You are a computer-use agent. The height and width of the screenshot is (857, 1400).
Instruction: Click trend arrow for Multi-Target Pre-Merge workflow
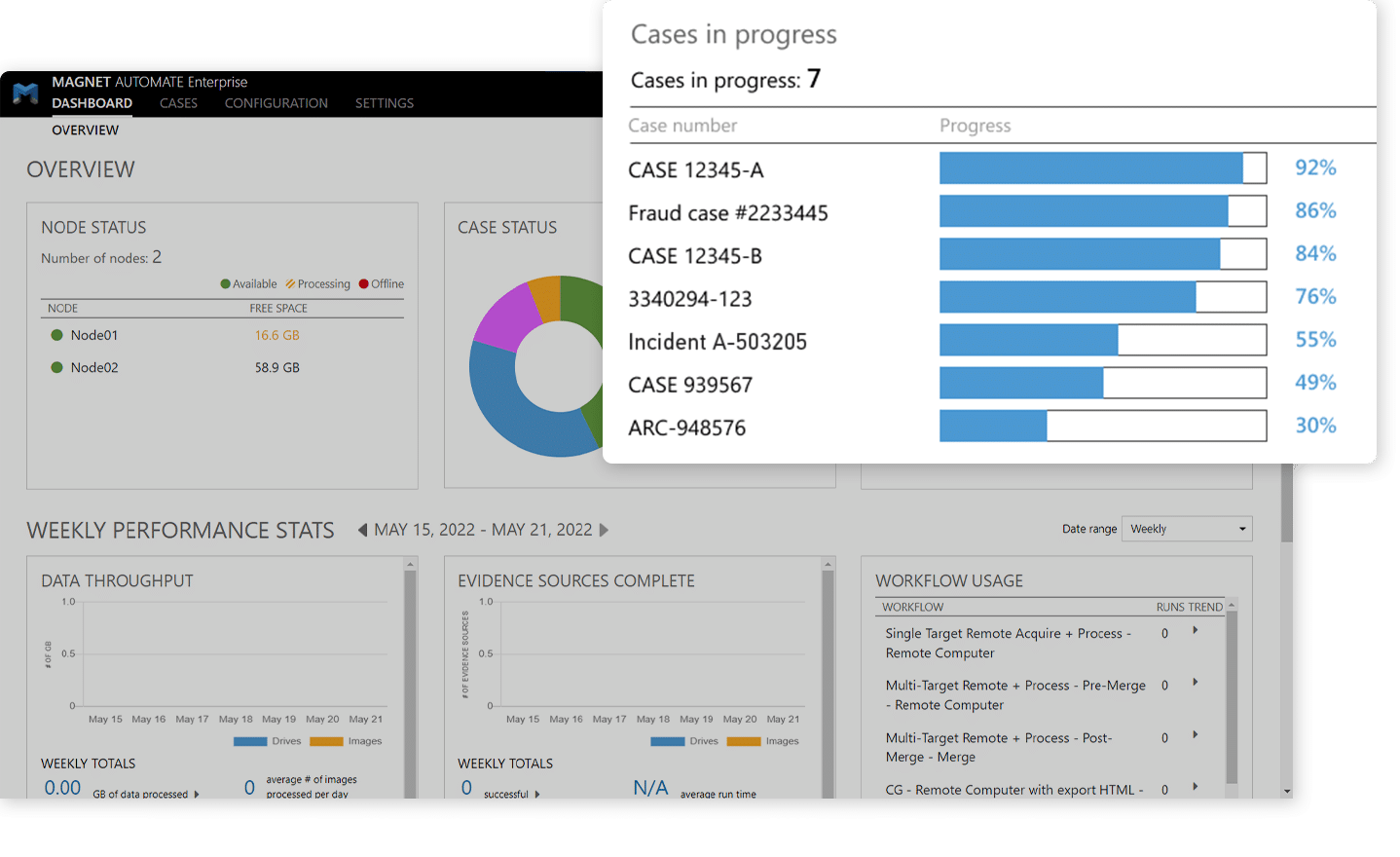click(1195, 683)
